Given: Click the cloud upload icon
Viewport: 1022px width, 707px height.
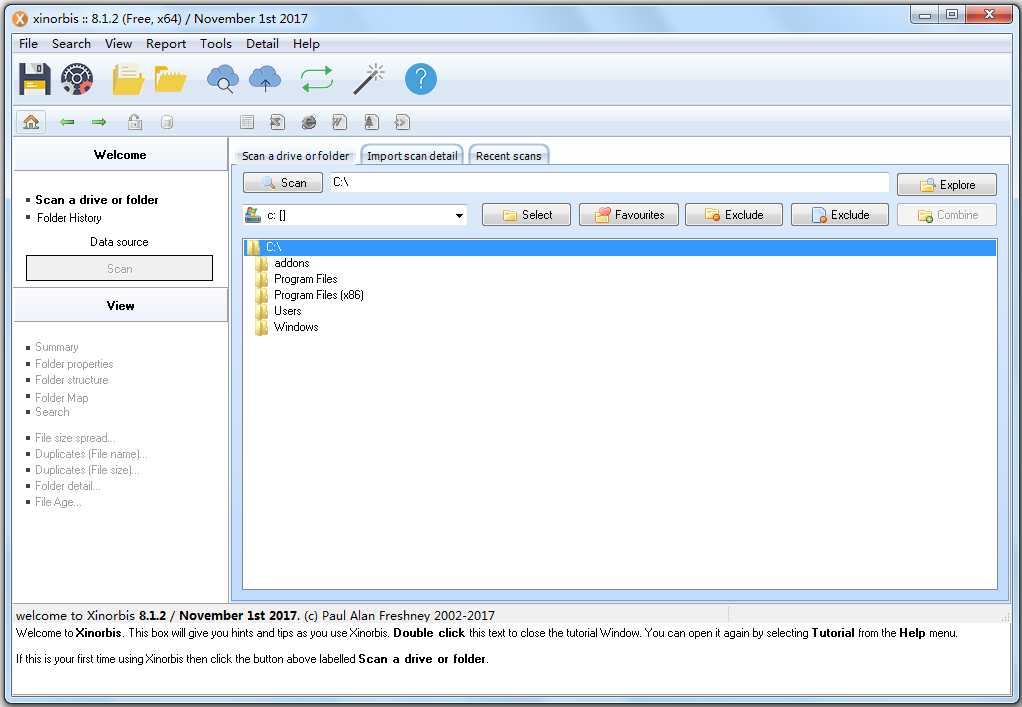Looking at the screenshot, I should coord(265,79).
